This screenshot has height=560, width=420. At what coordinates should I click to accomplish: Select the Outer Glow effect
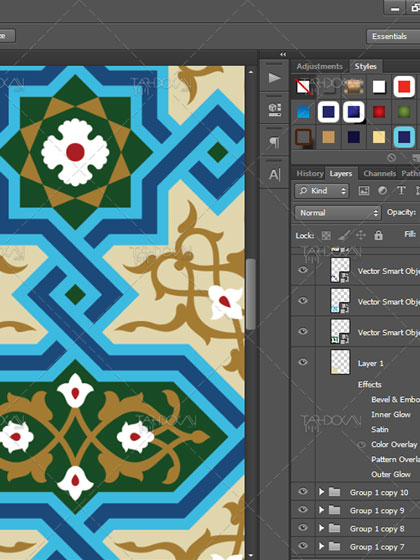tap(391, 475)
